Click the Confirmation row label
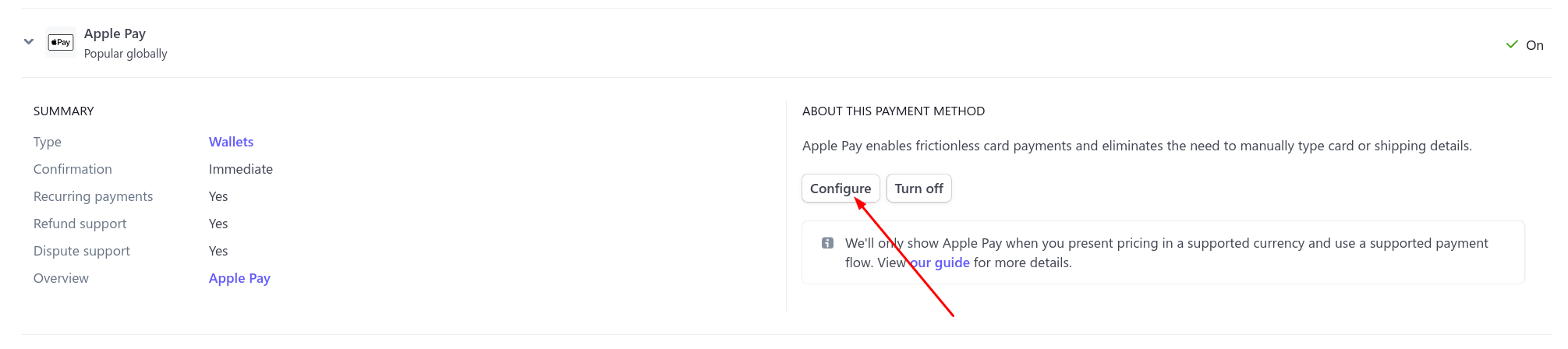The width and height of the screenshot is (1568, 349). click(73, 169)
